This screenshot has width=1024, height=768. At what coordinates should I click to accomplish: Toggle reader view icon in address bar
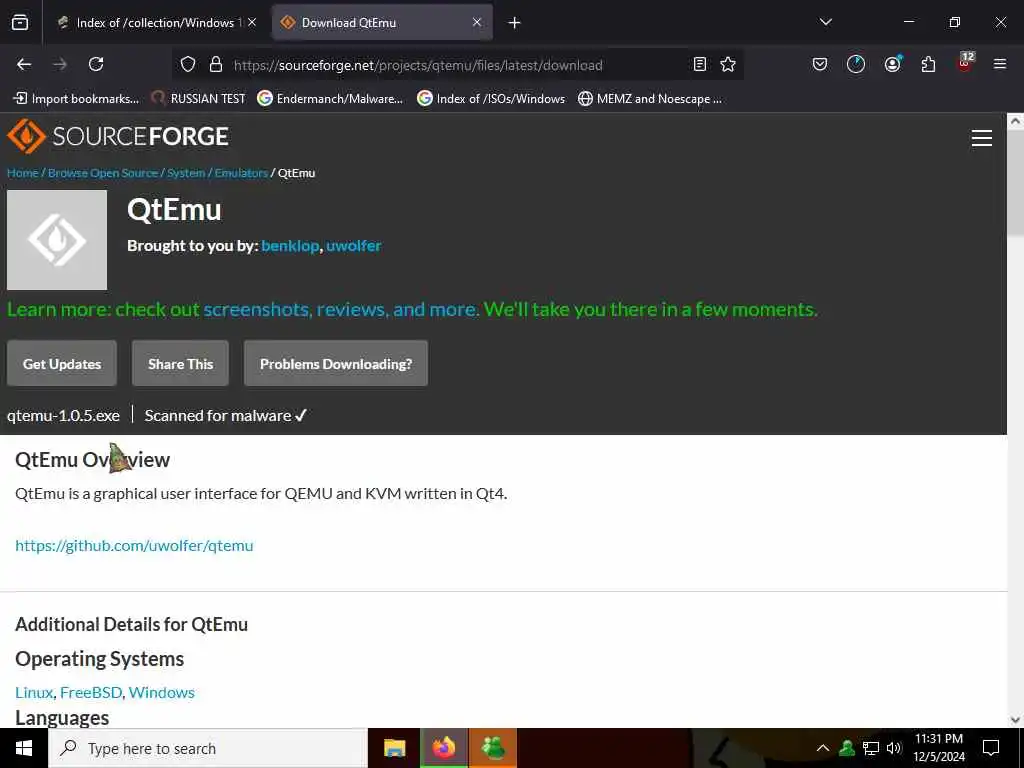[699, 64]
